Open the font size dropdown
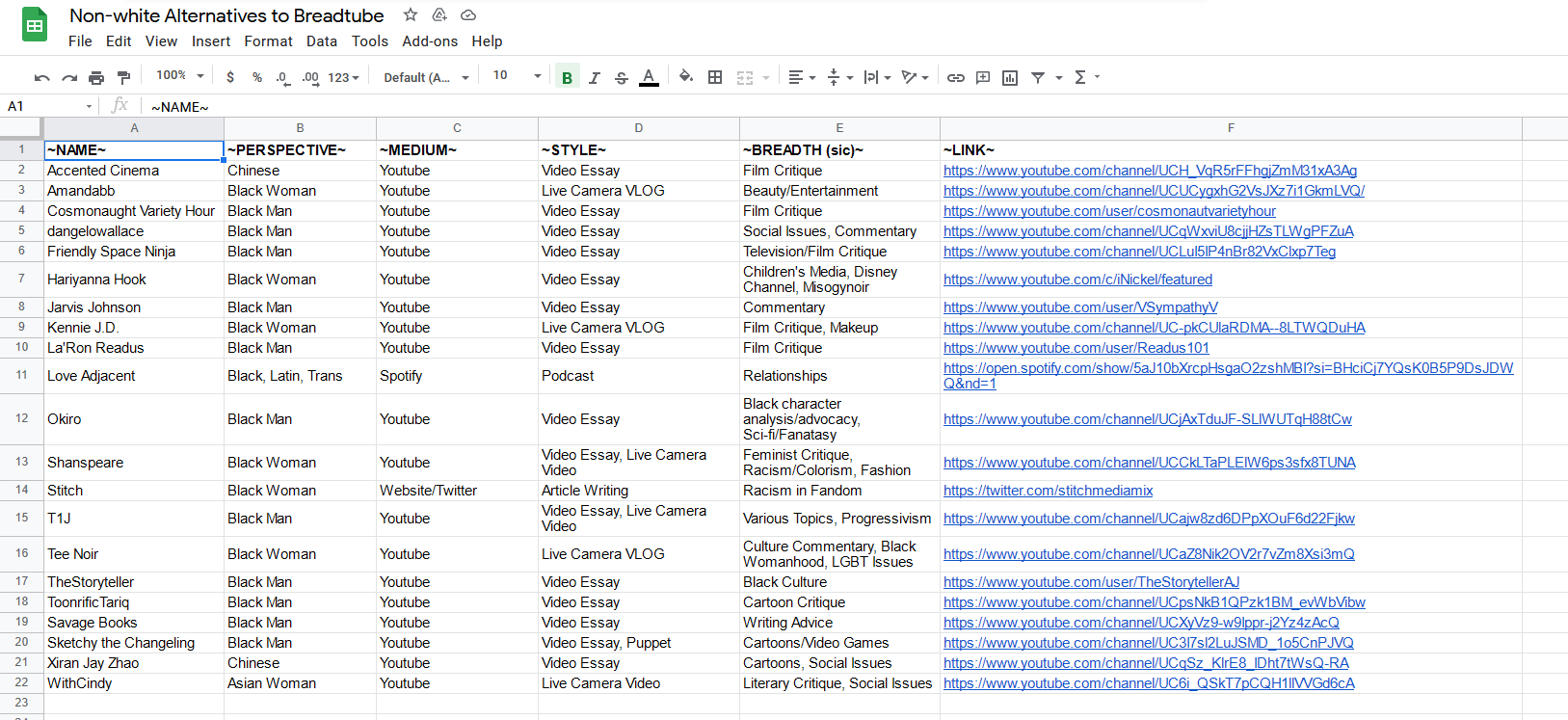This screenshot has height=720, width=1568. 517,75
